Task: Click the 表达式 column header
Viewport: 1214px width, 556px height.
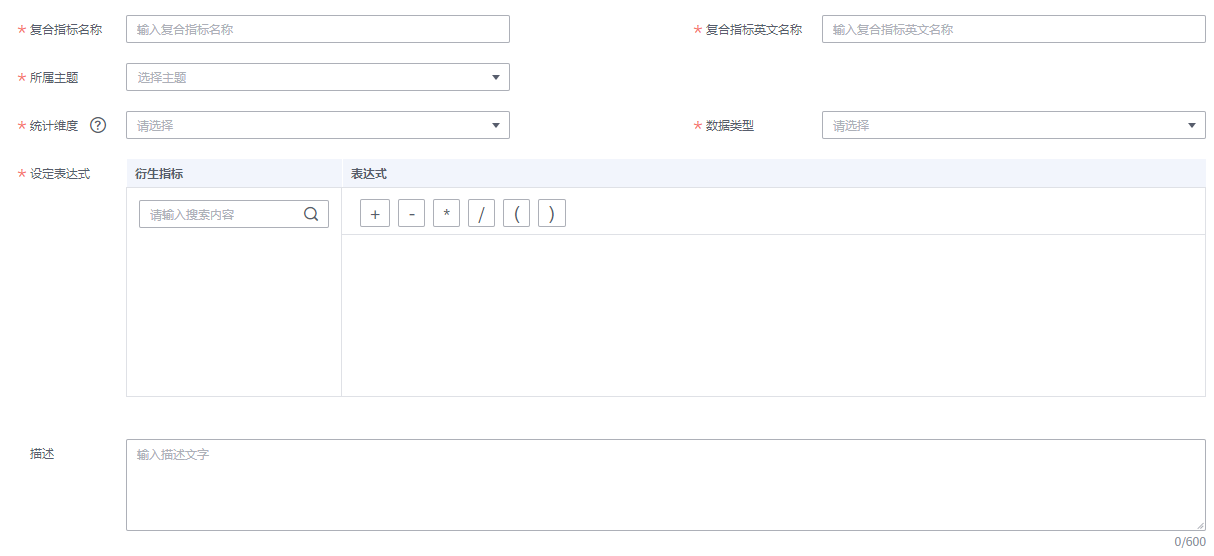Action: click(x=773, y=174)
